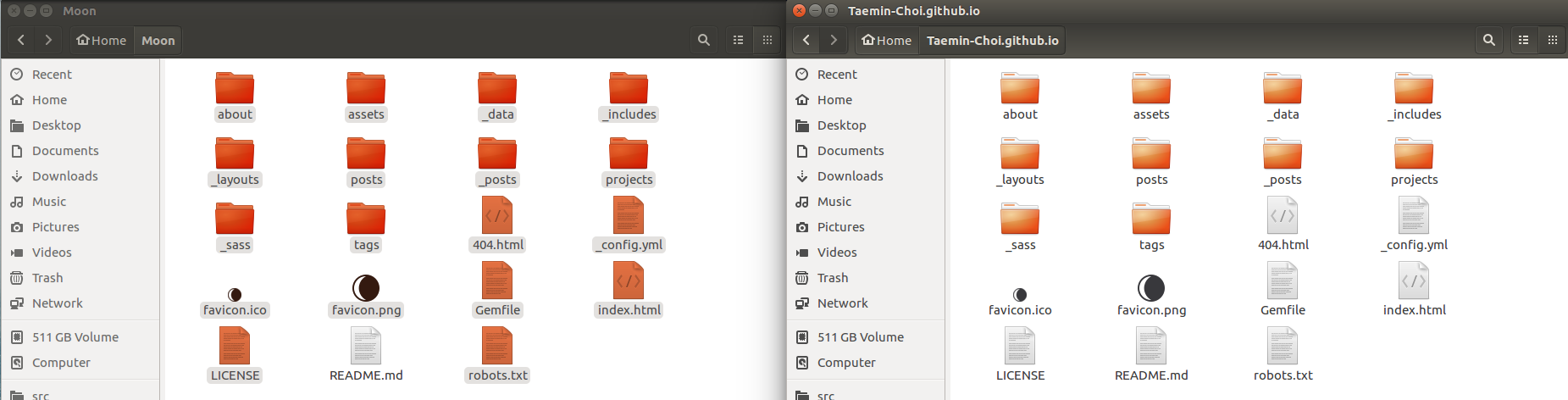Click Moon breadcrumb in path bar
Image resolution: width=1568 pixels, height=400 pixels.
[158, 40]
